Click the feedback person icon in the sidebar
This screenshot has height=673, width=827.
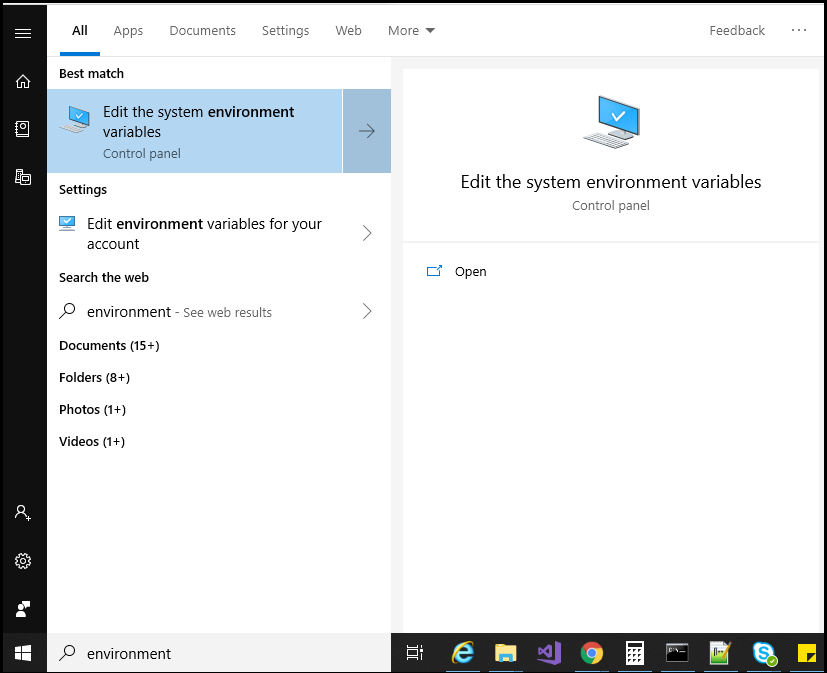[23, 609]
